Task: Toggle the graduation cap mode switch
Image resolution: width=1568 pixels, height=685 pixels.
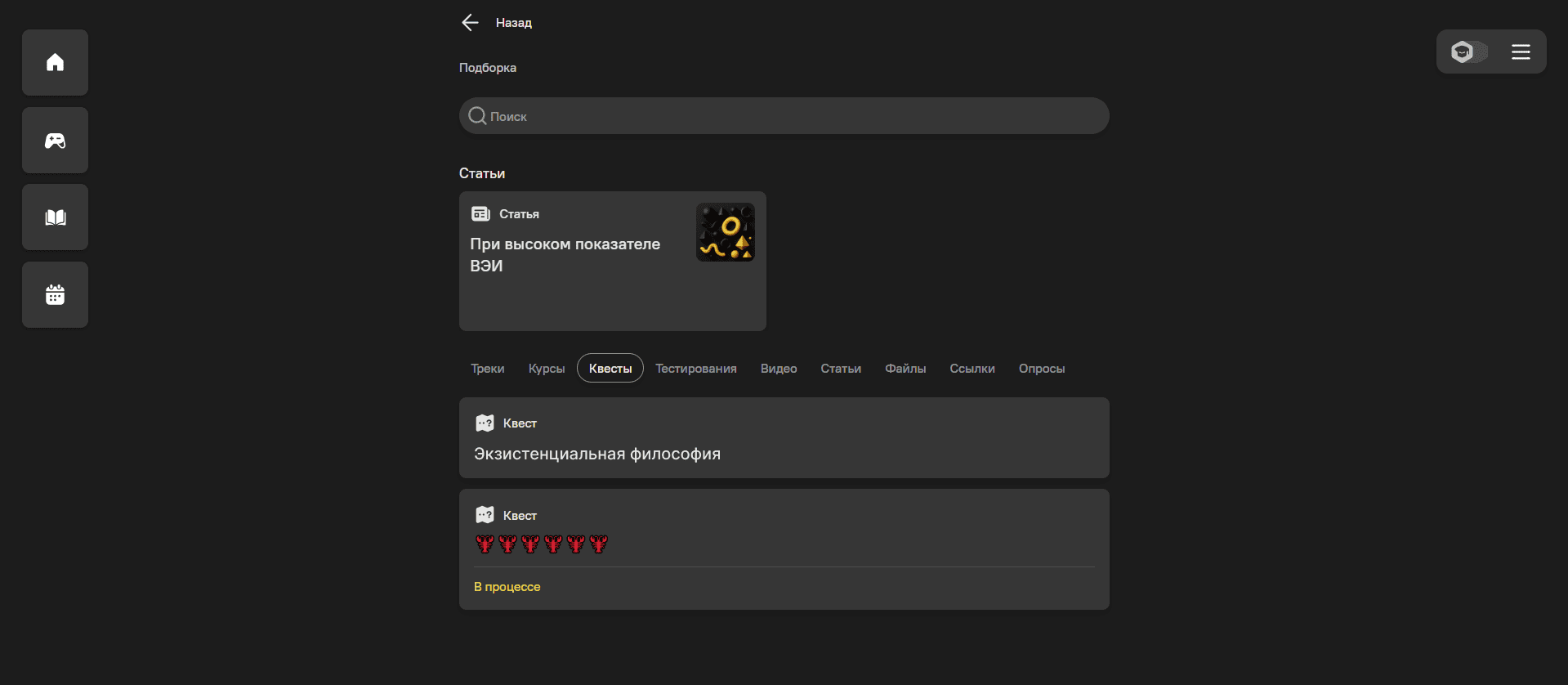Action: (1468, 52)
